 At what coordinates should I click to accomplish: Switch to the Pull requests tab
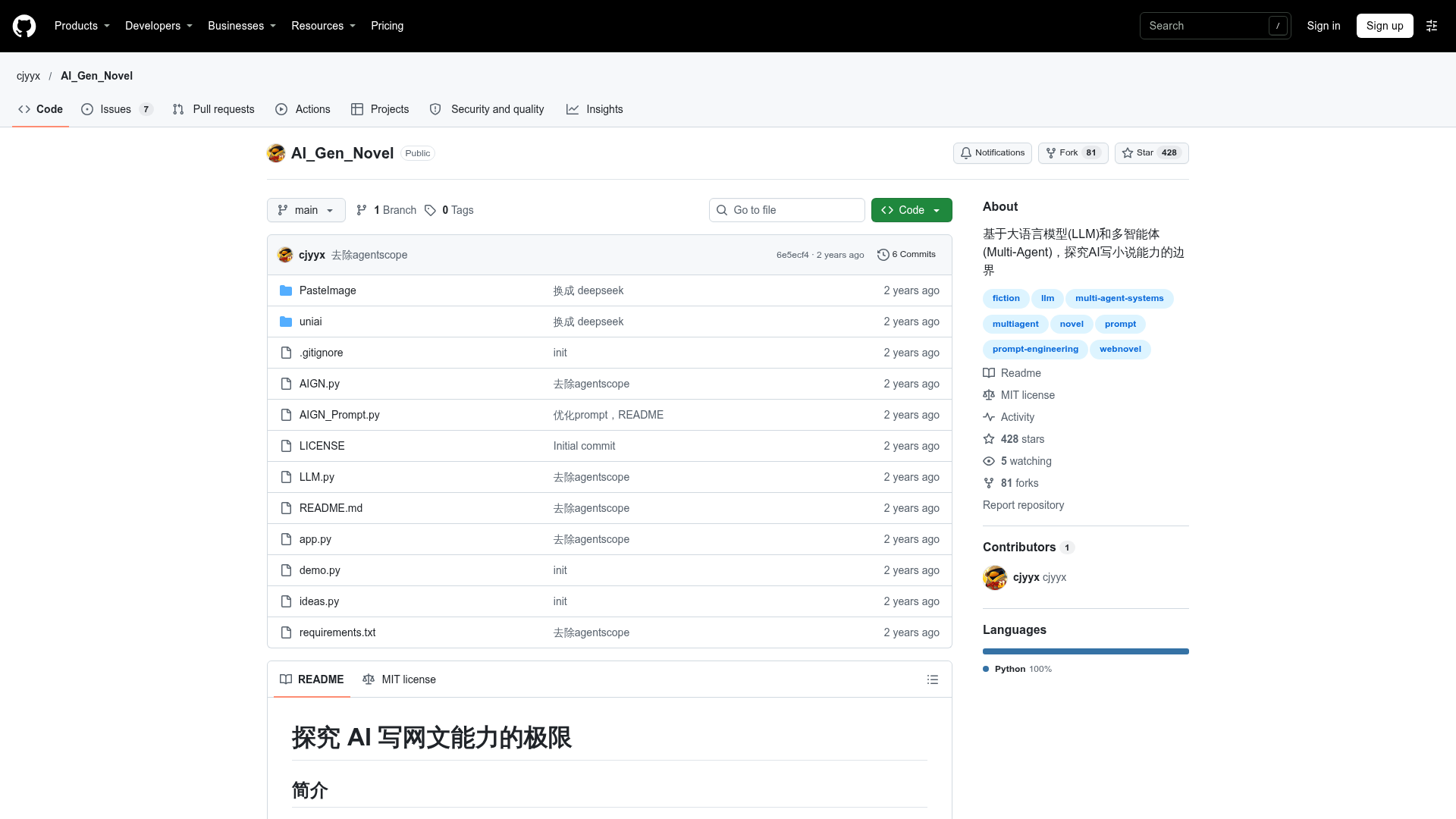214,109
